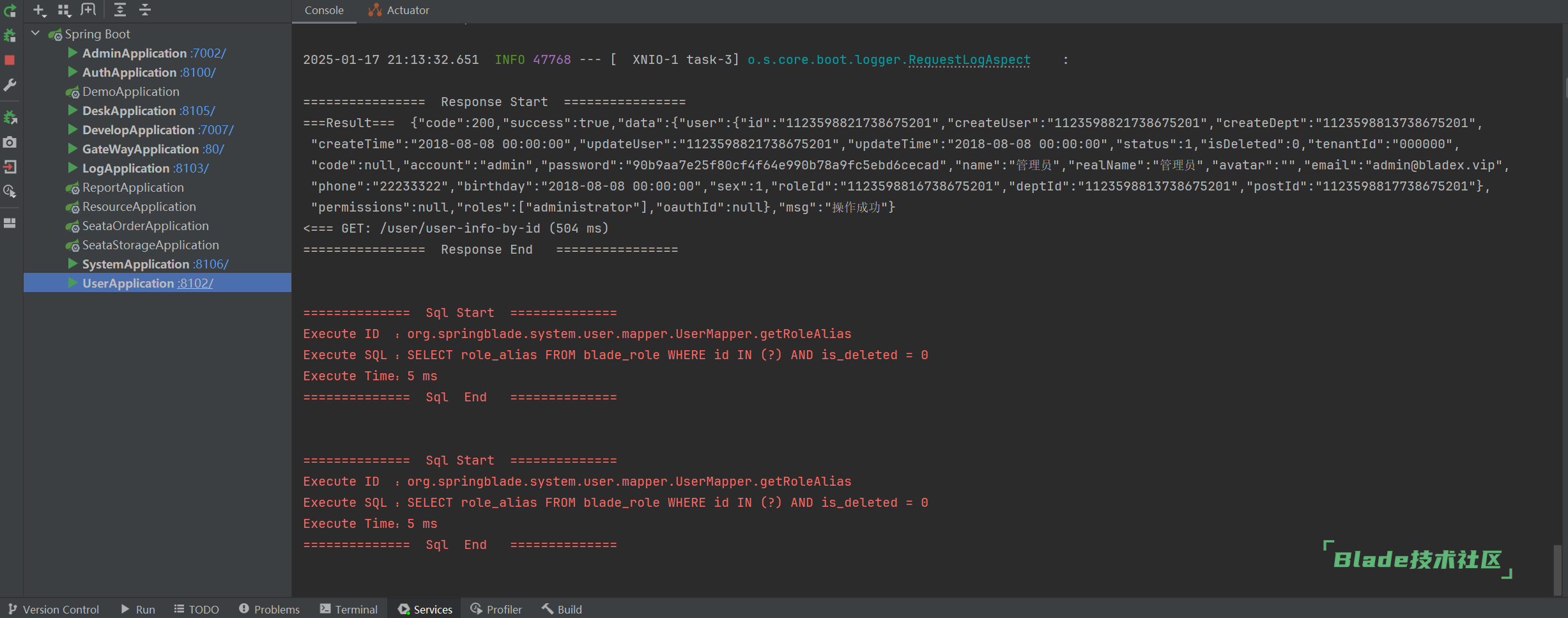
Task: Click the 'GET: /user/user-info-by-id' log line
Action: [x=456, y=228]
